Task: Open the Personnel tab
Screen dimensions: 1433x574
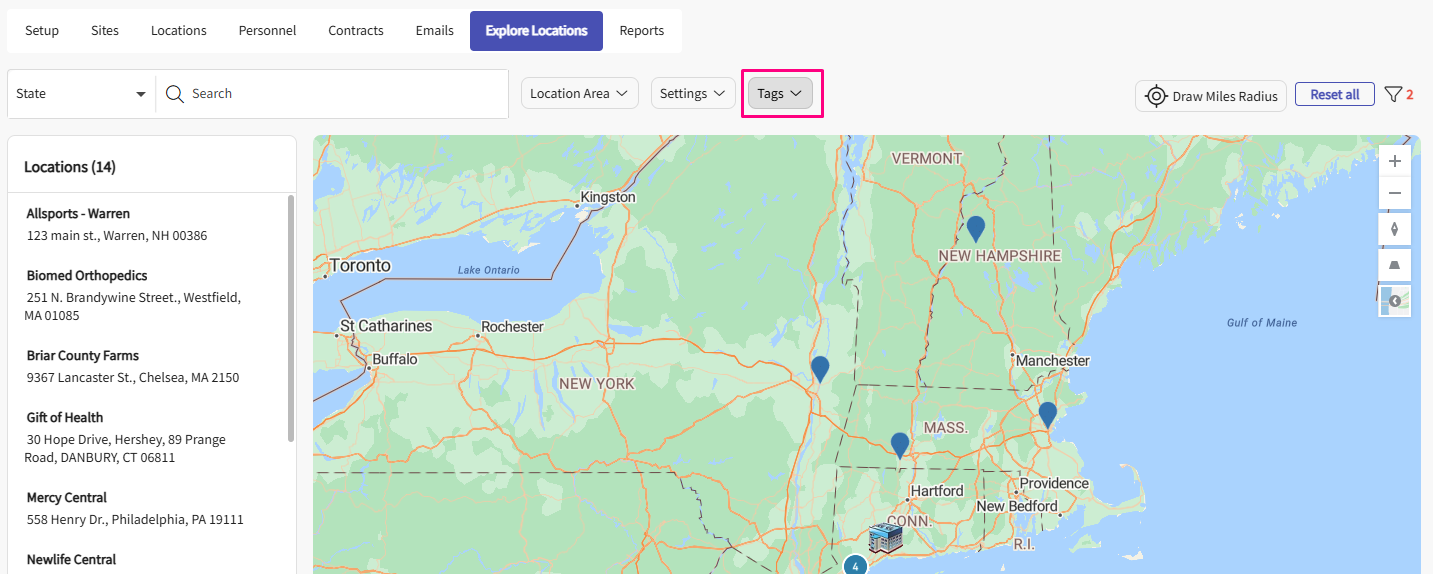Action: (267, 31)
